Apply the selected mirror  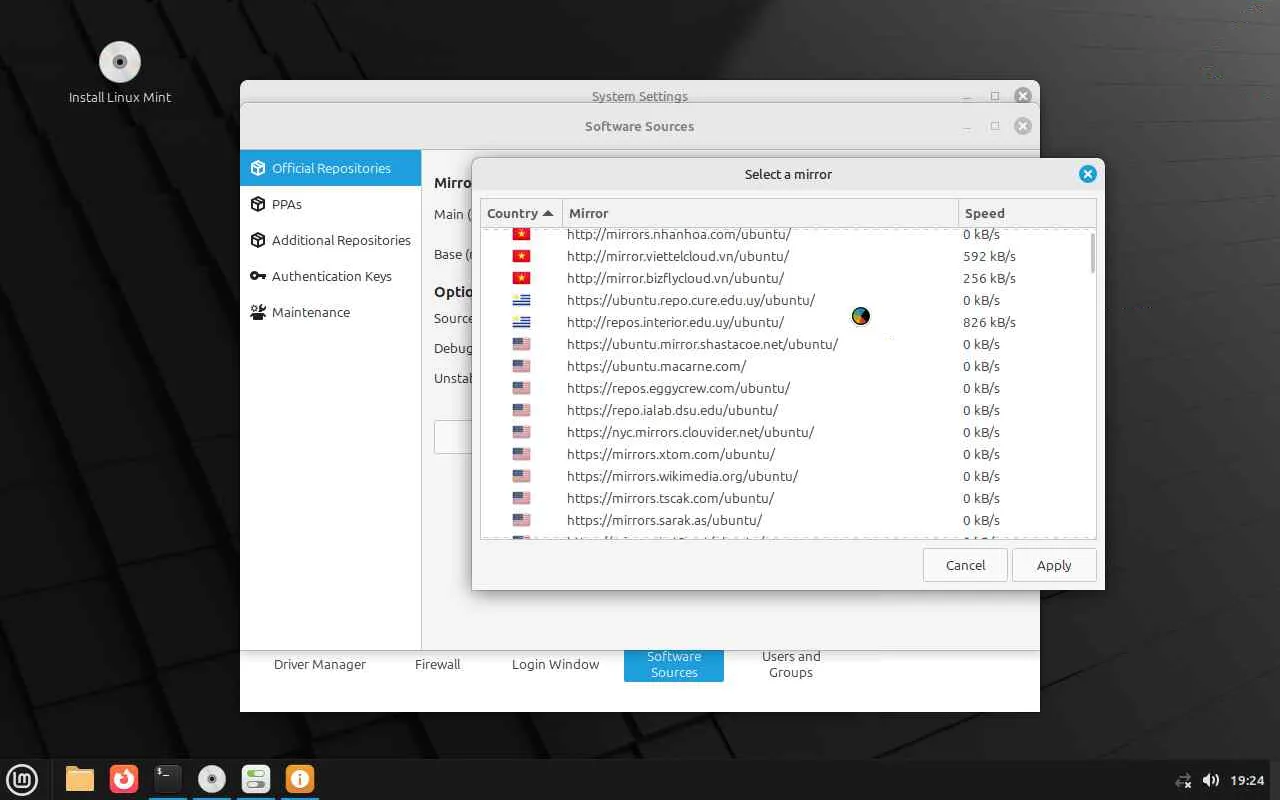click(x=1054, y=565)
